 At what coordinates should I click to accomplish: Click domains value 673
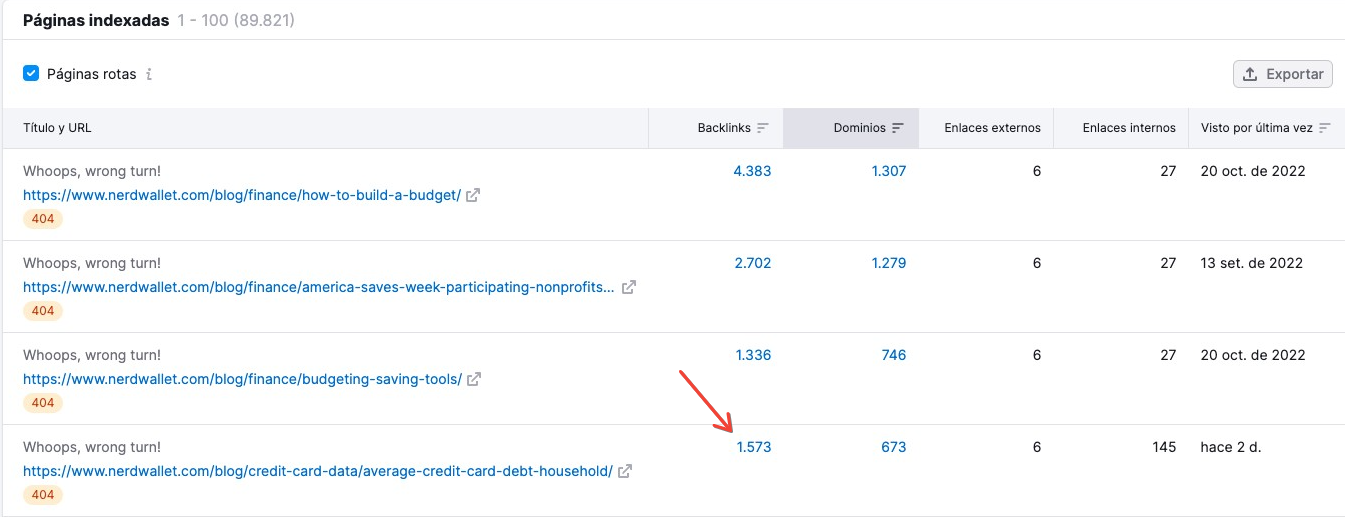coord(893,447)
